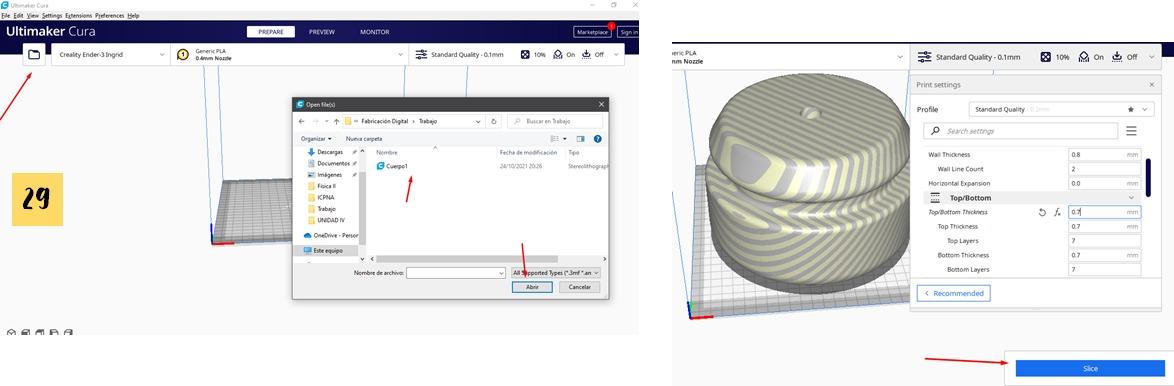Click the star icon beside Profile
The width and height of the screenshot is (1174, 386).
[1131, 109]
